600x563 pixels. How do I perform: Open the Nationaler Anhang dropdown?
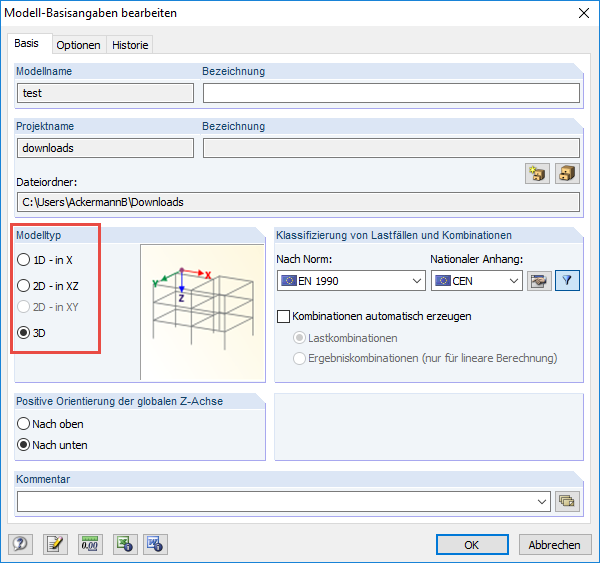pyautogui.click(x=513, y=281)
